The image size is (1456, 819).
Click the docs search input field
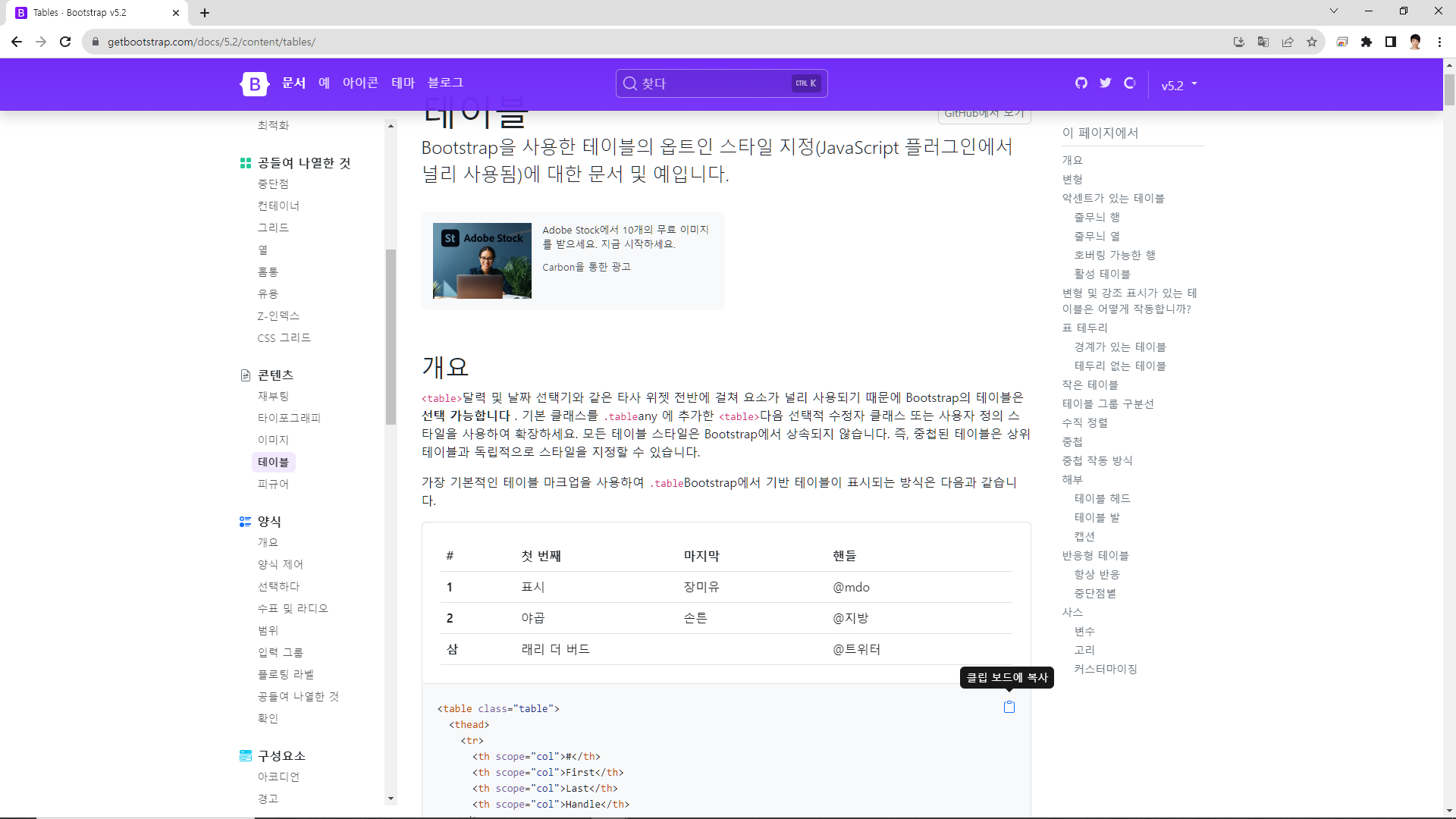tap(713, 83)
